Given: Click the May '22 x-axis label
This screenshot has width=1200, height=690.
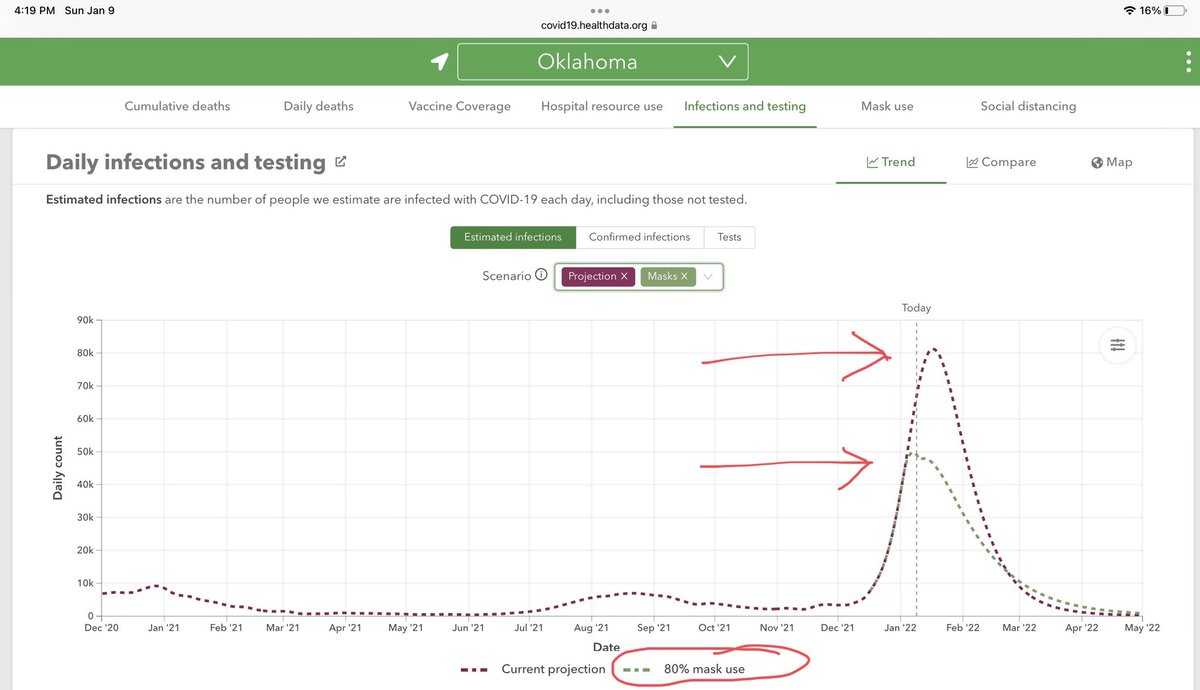Looking at the screenshot, I should [1141, 628].
